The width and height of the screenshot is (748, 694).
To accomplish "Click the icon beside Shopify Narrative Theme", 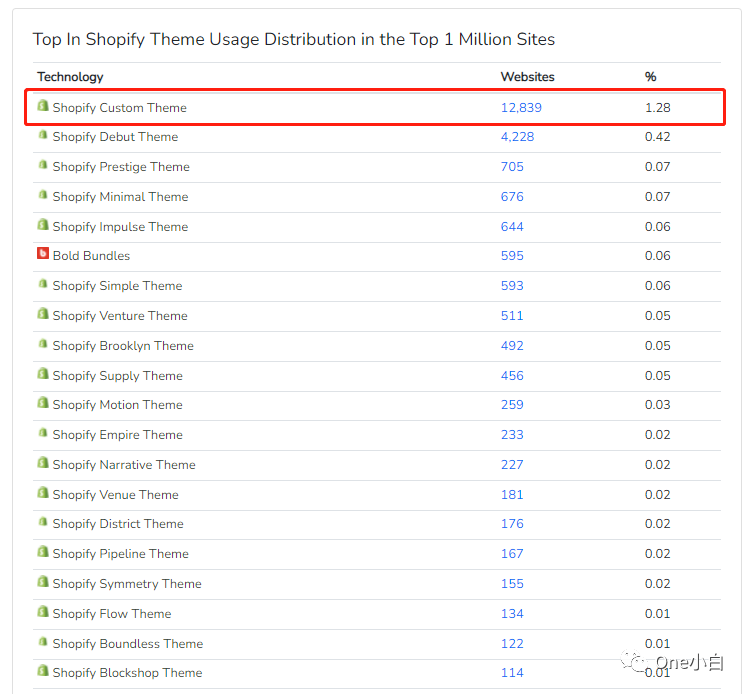I will coord(43,463).
